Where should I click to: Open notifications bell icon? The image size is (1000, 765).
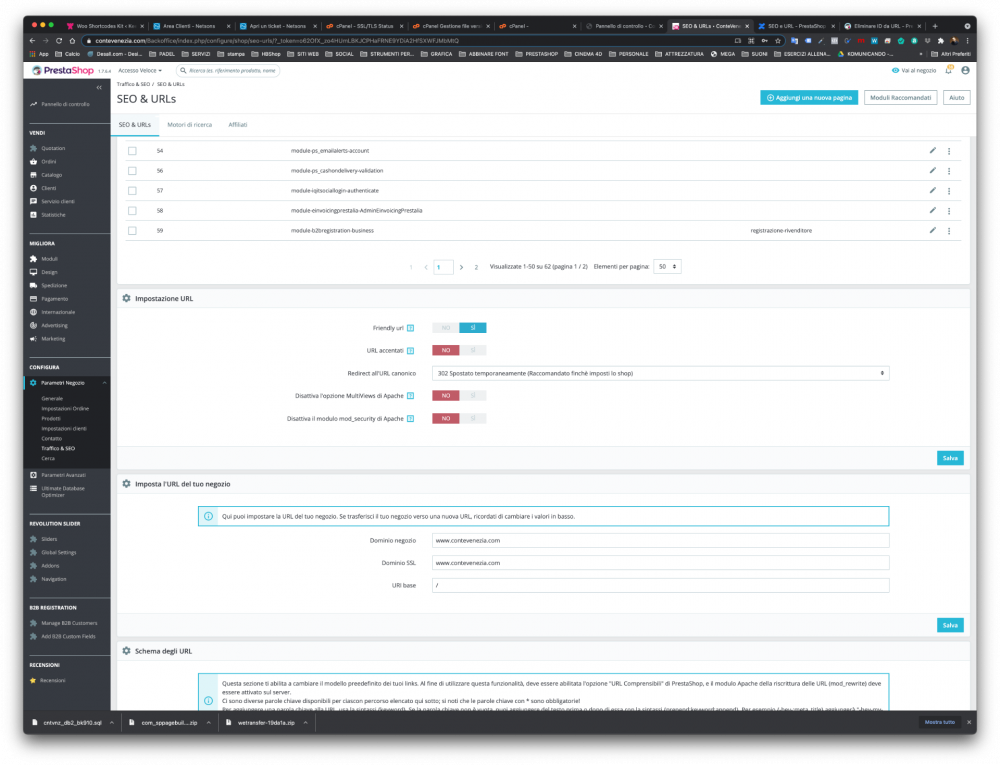coord(949,70)
